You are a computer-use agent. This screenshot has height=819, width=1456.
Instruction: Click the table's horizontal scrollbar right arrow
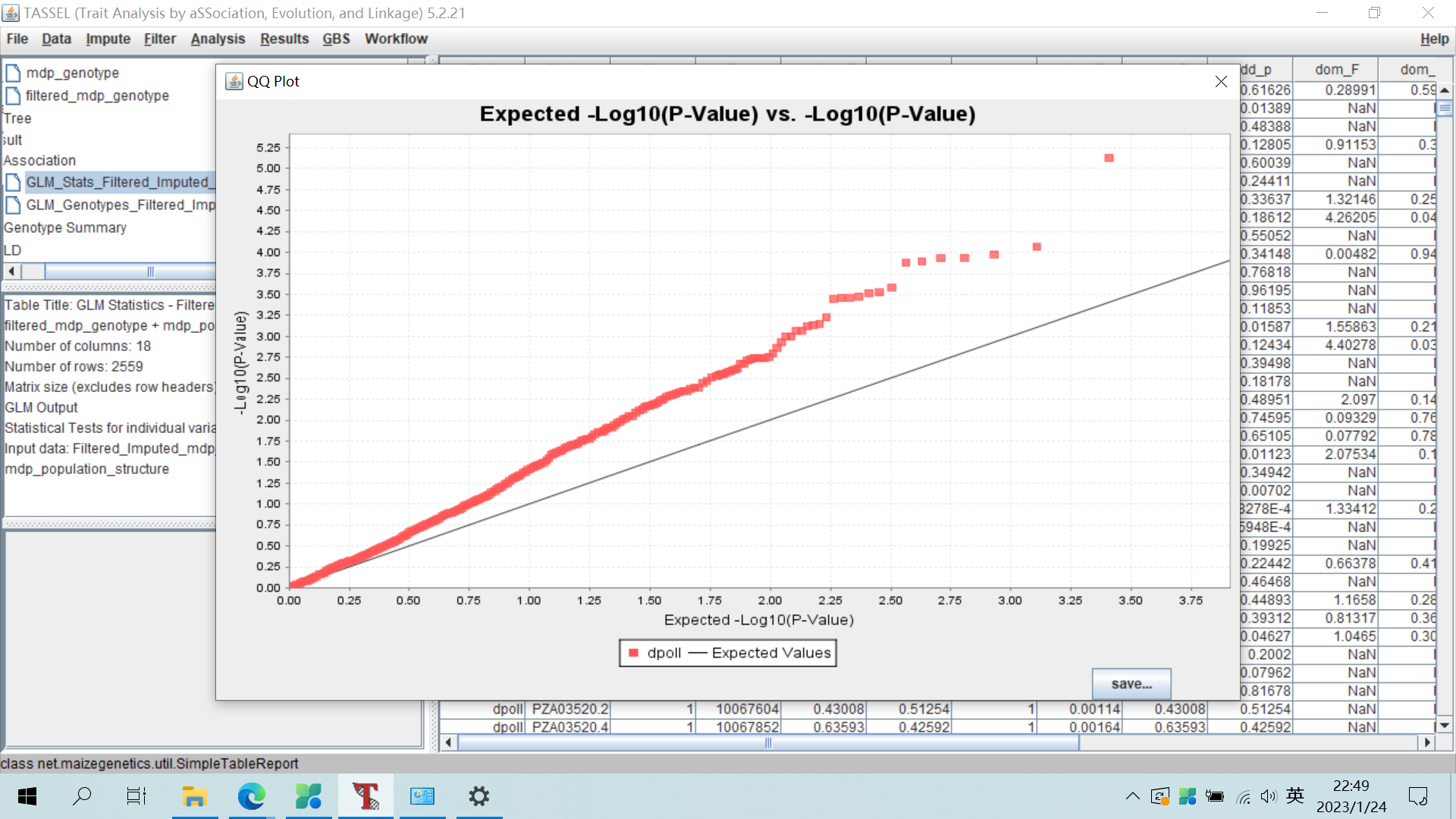1428,742
